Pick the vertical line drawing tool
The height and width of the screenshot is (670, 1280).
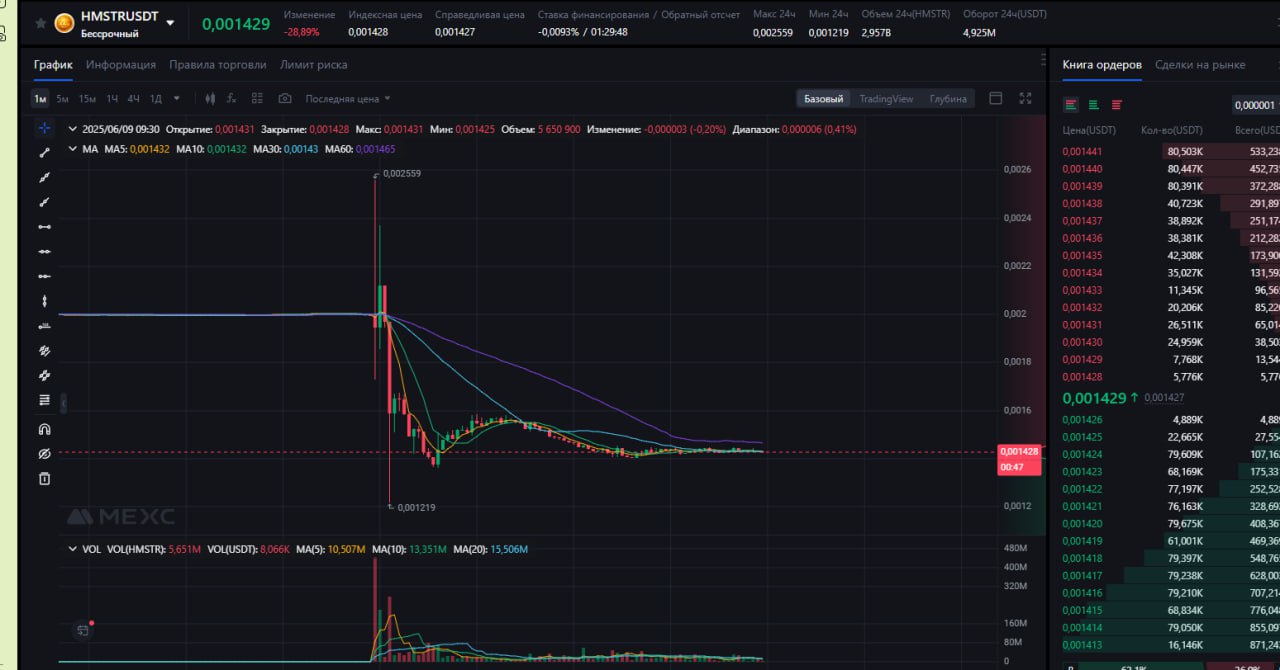click(44, 301)
